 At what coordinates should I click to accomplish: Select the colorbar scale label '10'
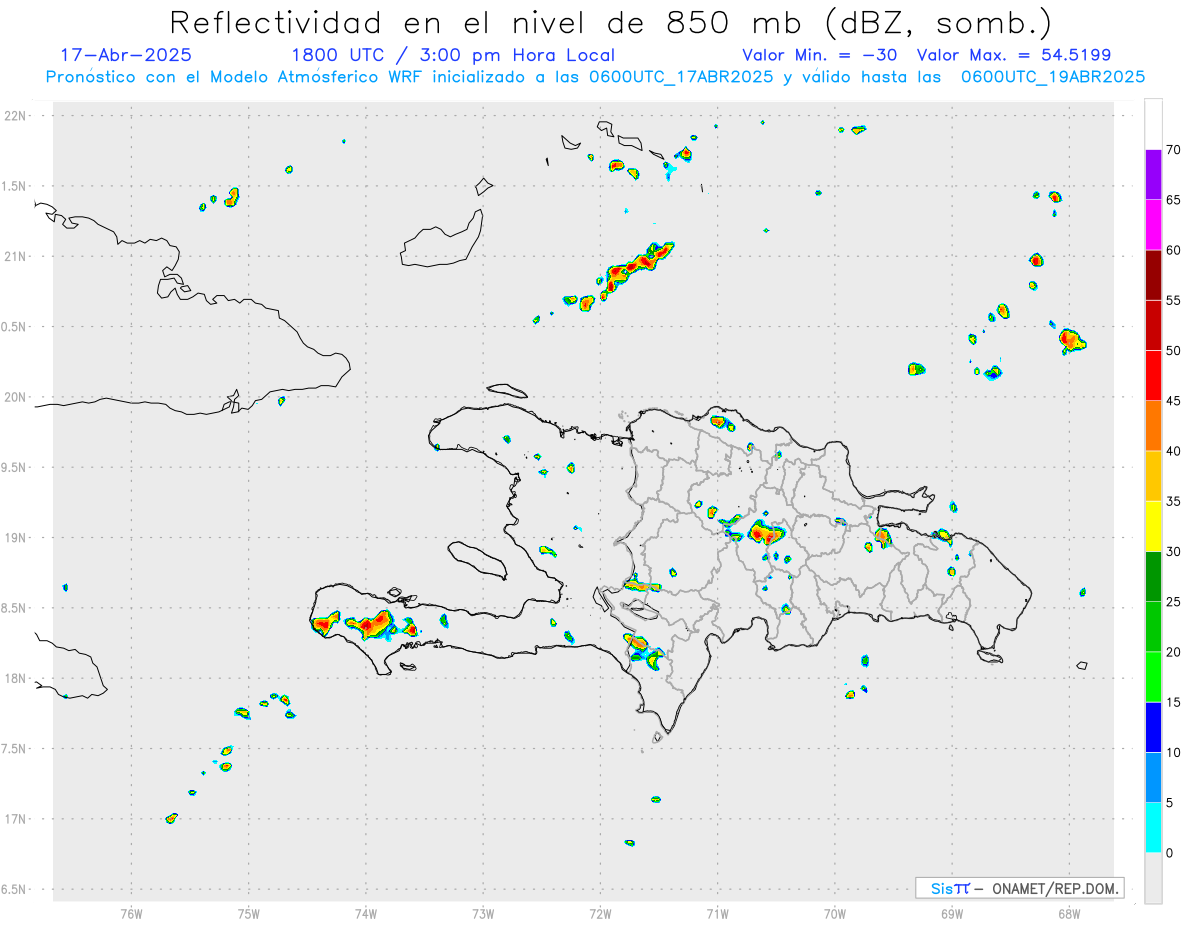click(1173, 752)
